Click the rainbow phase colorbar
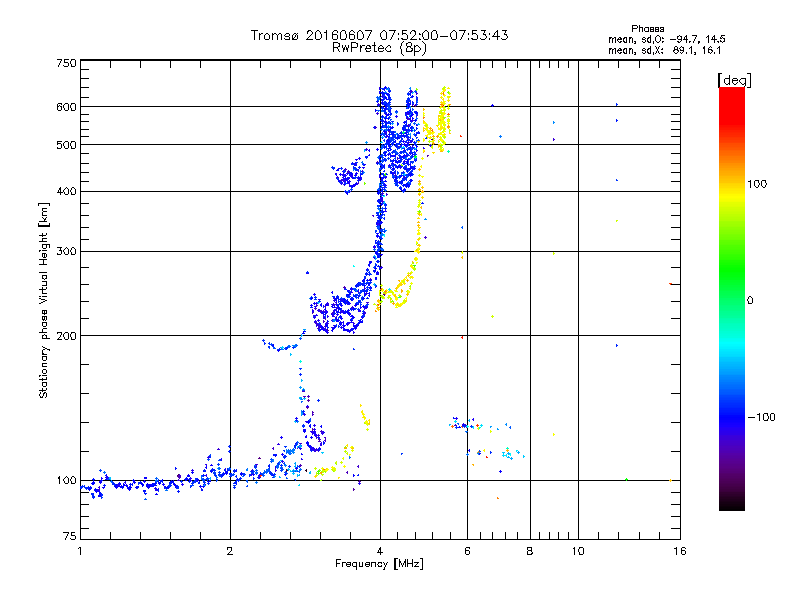 click(x=732, y=299)
